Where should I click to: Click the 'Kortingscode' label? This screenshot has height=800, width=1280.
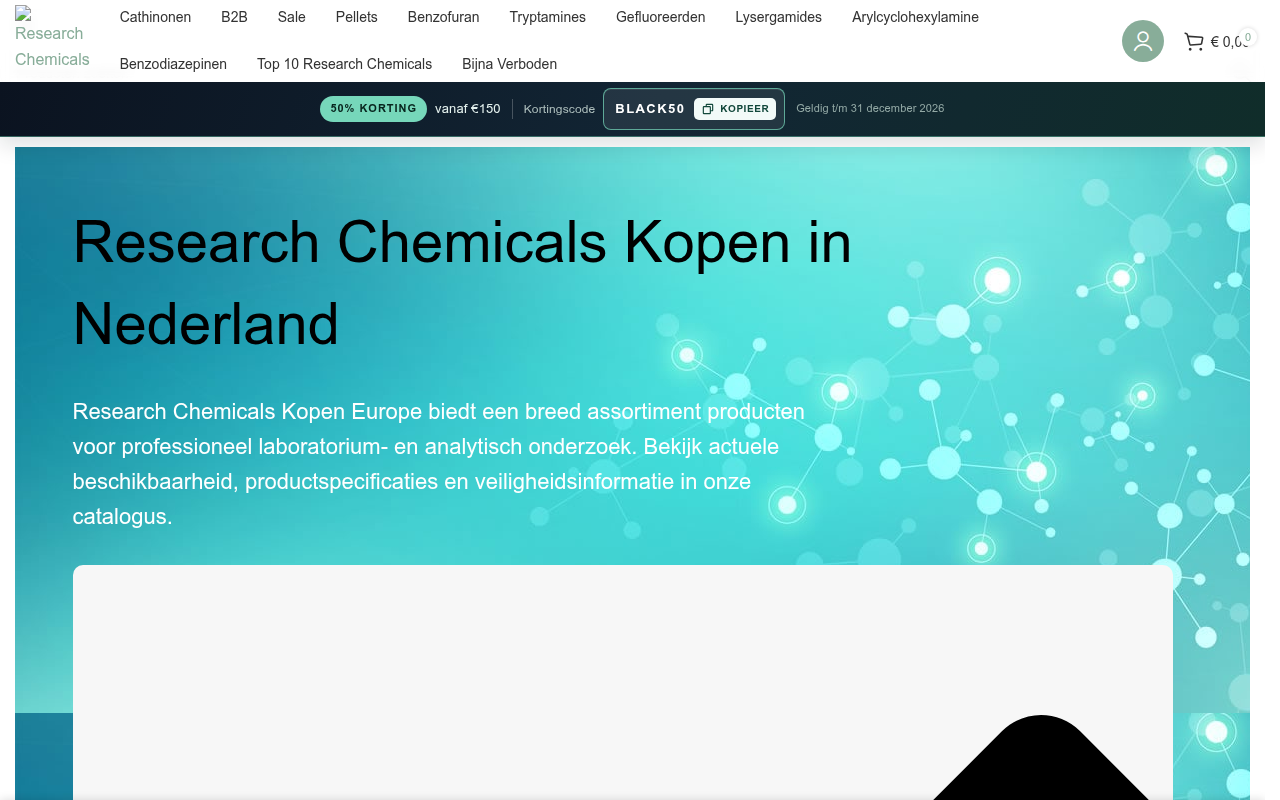click(559, 109)
